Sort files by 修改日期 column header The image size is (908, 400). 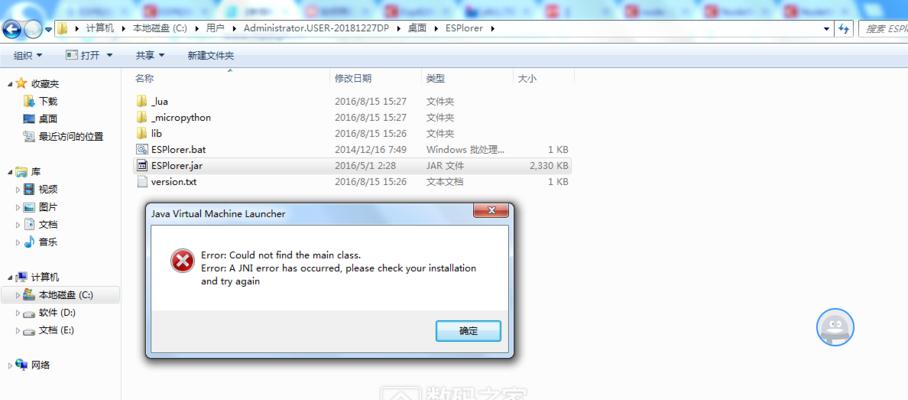click(x=353, y=78)
